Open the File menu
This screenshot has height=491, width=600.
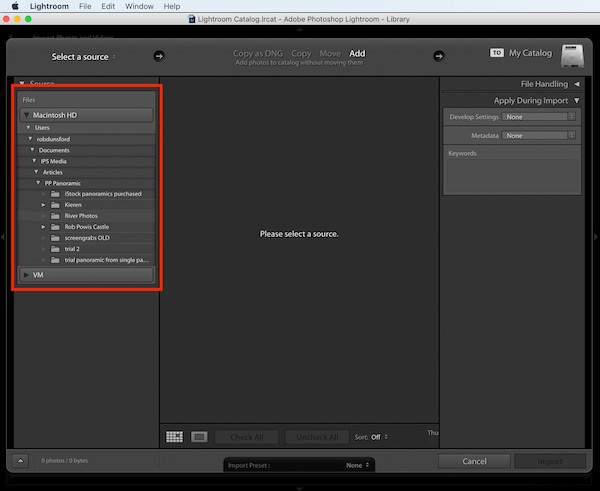[x=85, y=6]
